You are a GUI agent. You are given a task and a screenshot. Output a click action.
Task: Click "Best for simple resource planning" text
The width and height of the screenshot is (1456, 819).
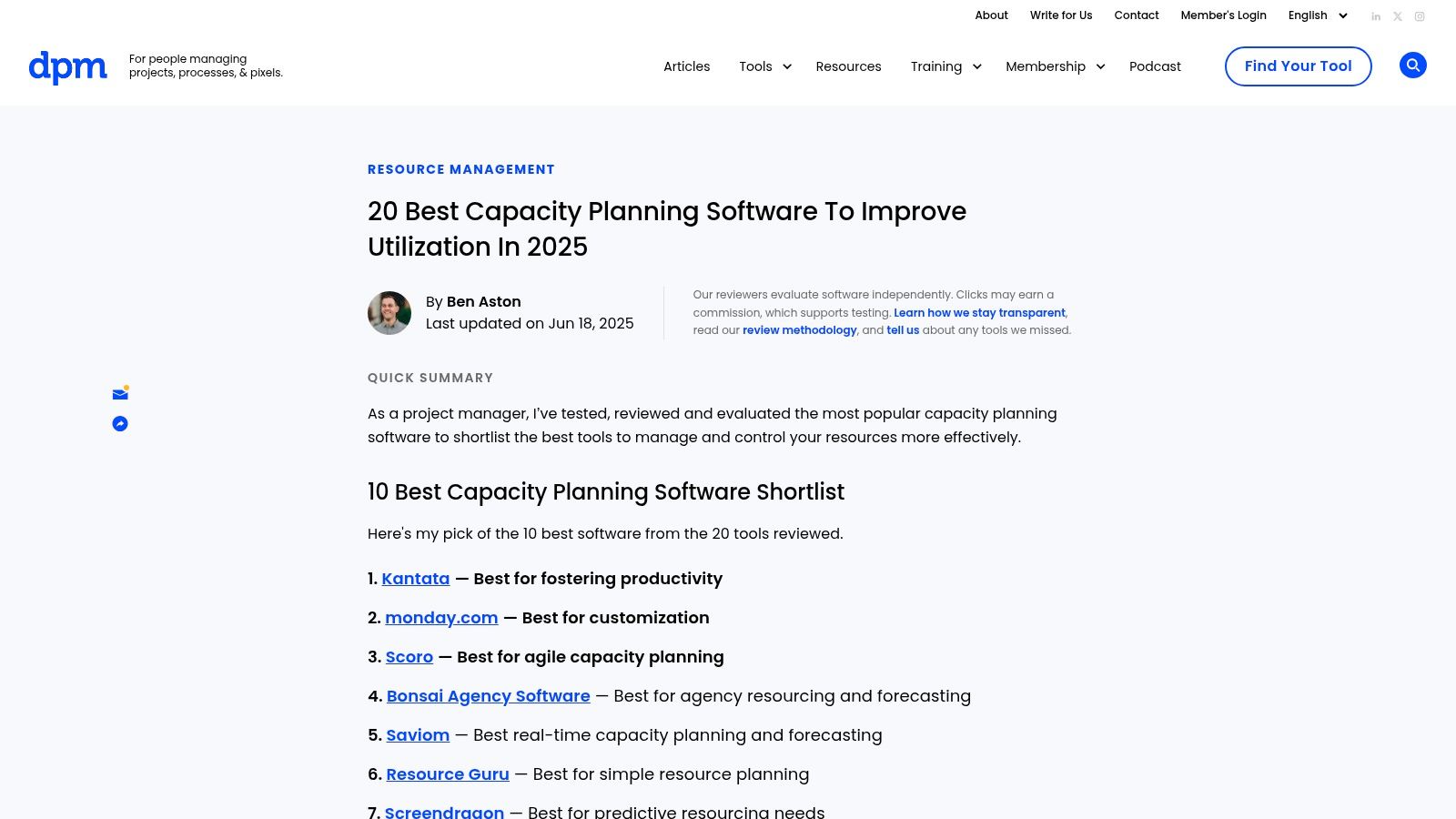671,774
